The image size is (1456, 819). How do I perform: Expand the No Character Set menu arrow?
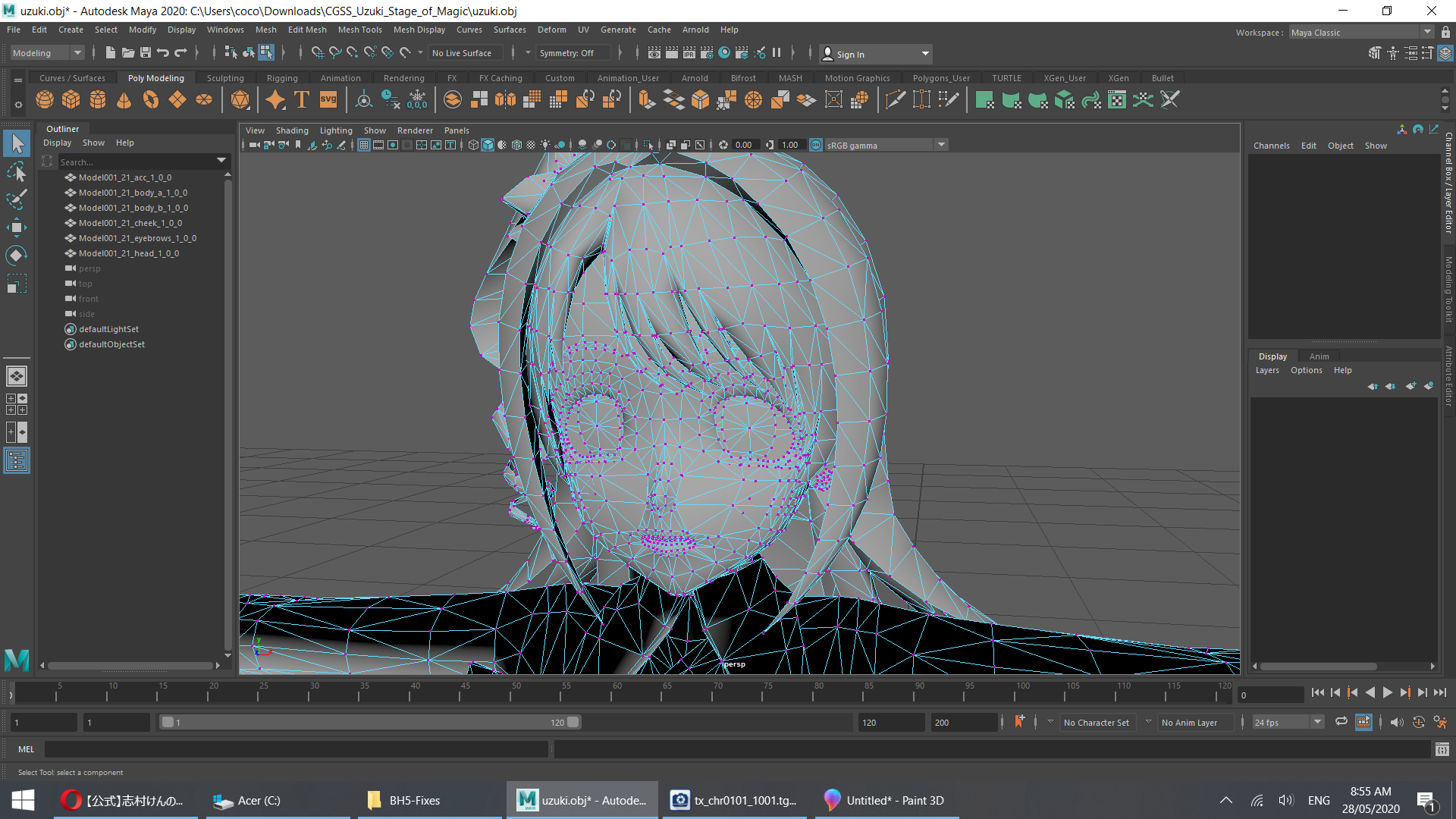click(x=1050, y=722)
